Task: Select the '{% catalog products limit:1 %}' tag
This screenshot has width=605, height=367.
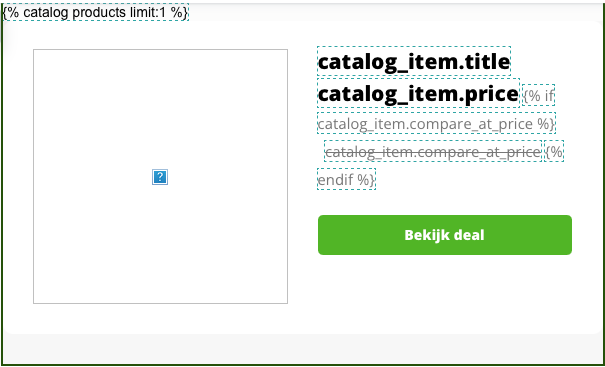Action: [96, 12]
